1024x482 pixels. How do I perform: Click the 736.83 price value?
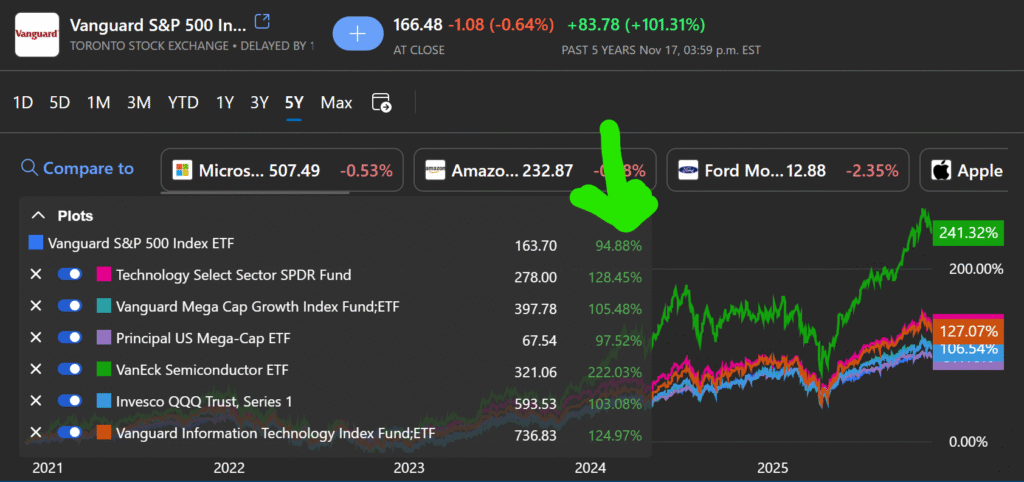coord(536,435)
